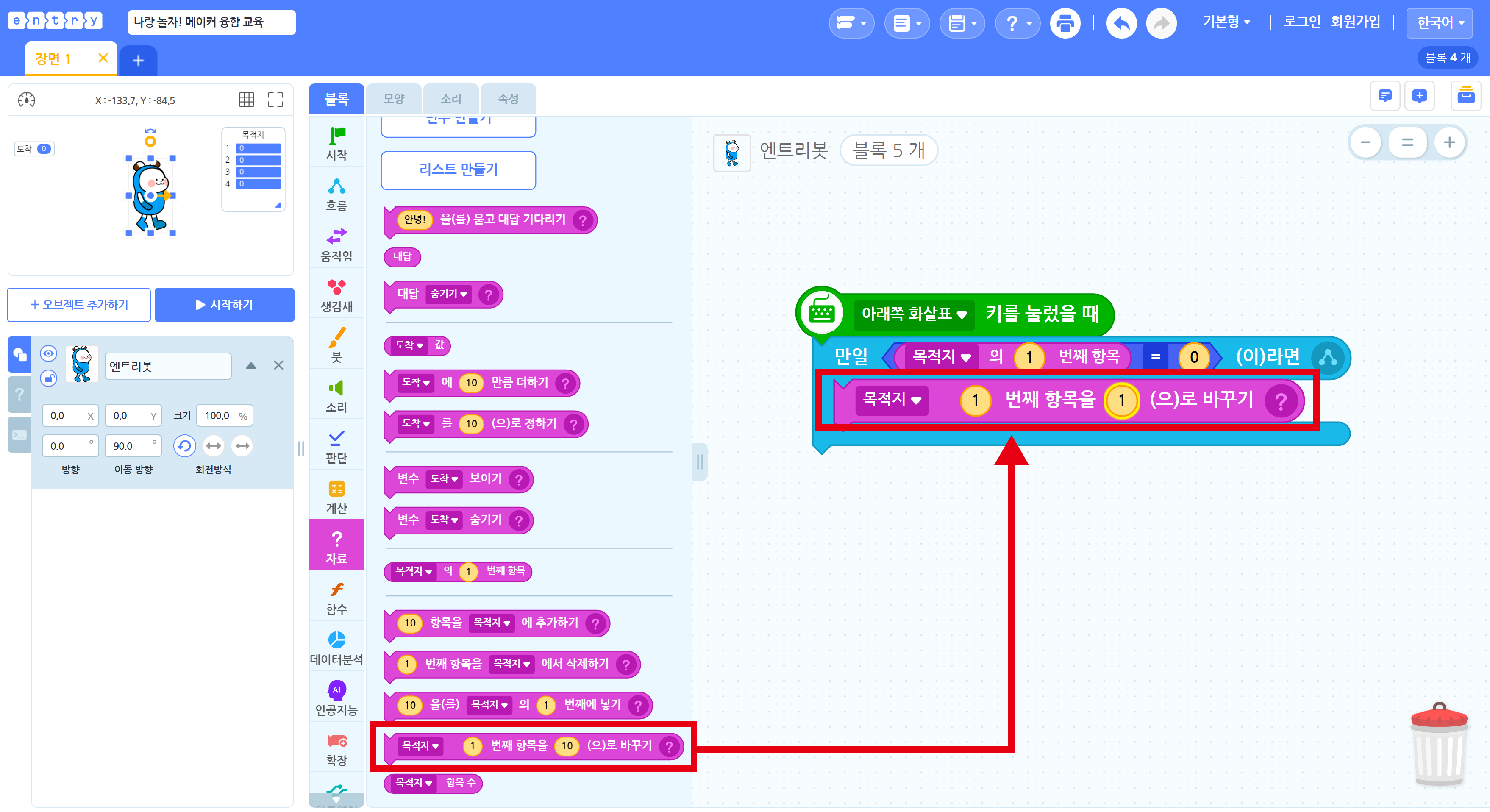Toggle the comments visibility icon

1385,95
